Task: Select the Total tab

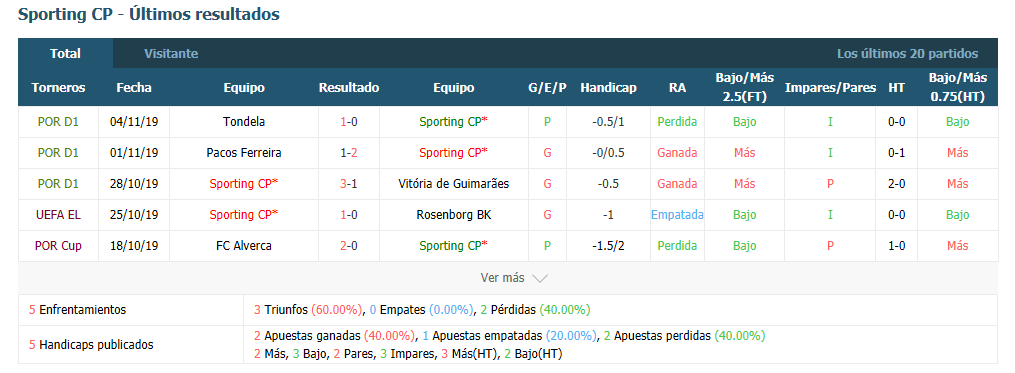Action: click(x=65, y=54)
